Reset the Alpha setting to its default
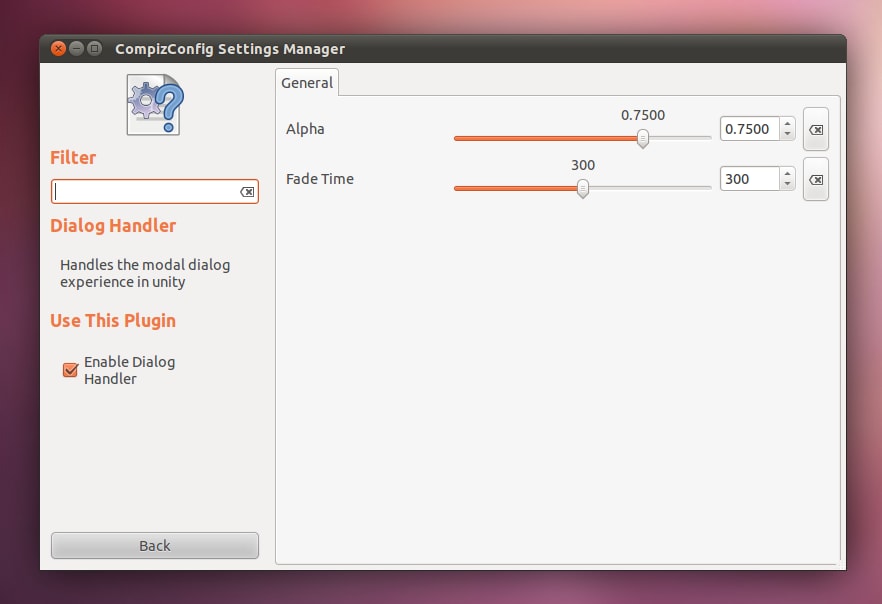This screenshot has width=882, height=604. 816,129
